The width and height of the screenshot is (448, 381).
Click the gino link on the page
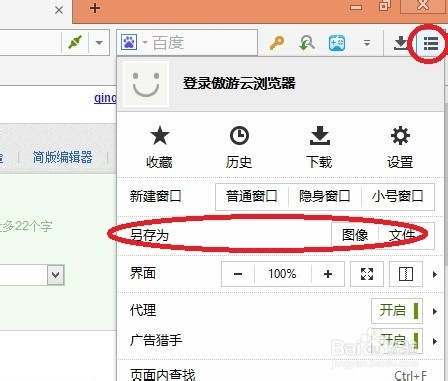105,98
